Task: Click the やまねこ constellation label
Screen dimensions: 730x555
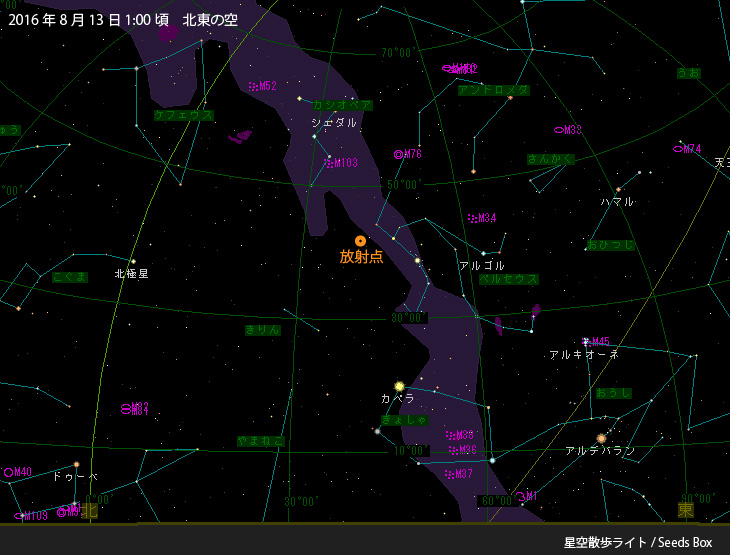Action: coord(261,441)
